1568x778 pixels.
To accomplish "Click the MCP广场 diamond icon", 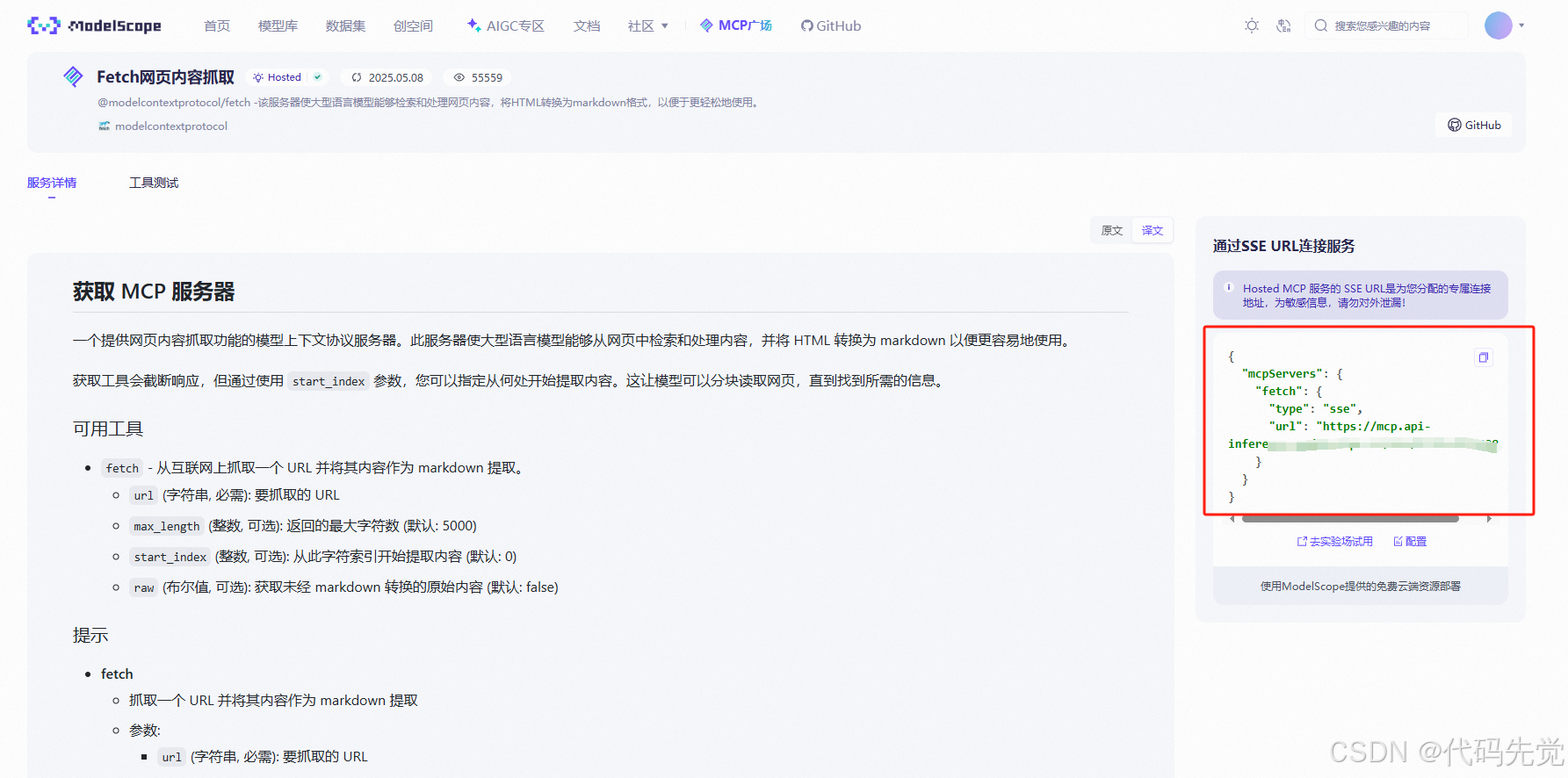I will 706,25.
